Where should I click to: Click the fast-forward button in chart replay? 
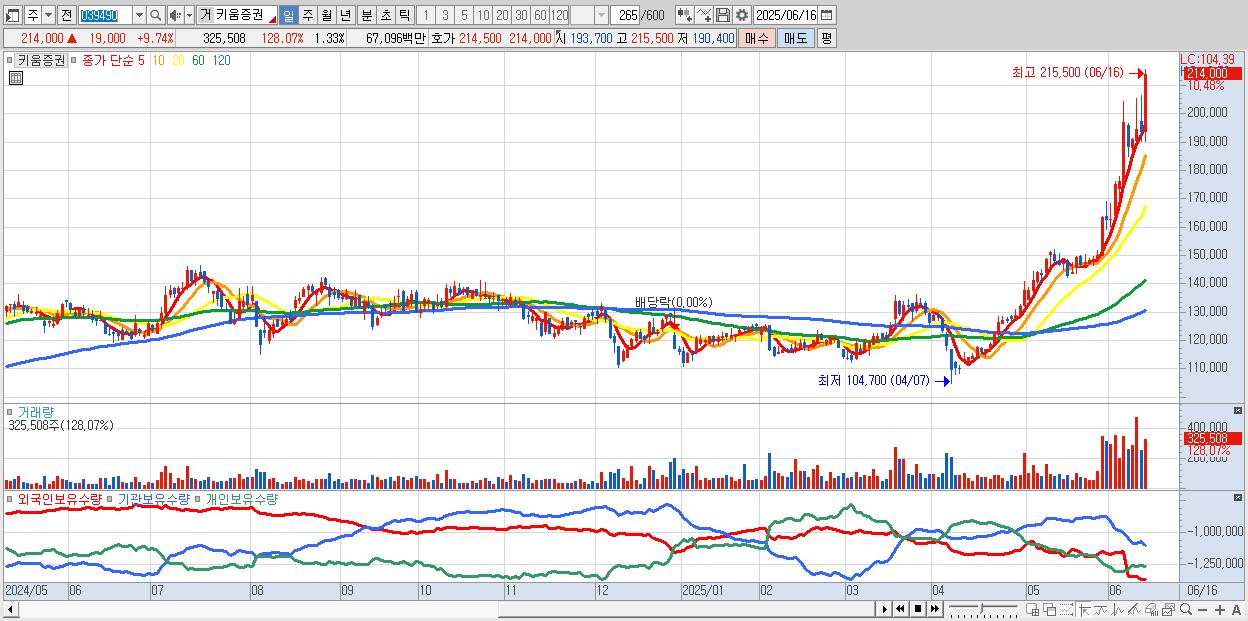[934, 609]
